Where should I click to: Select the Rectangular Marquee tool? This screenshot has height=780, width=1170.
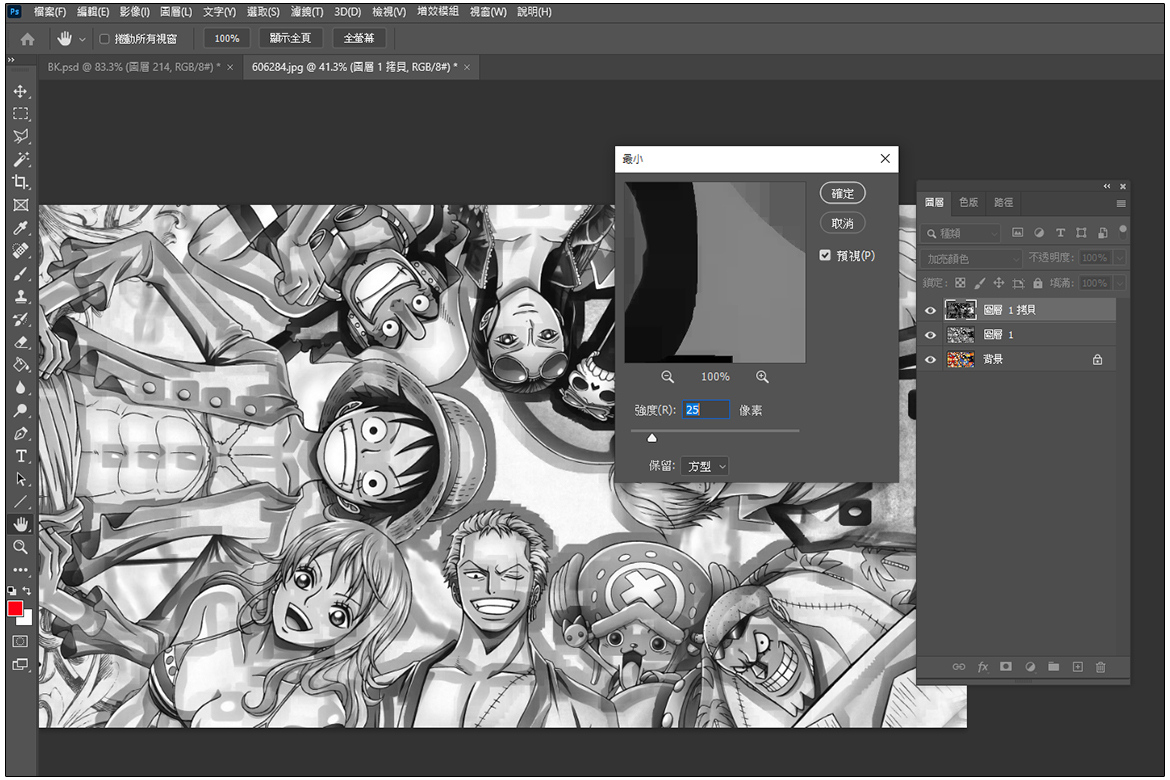tap(20, 113)
